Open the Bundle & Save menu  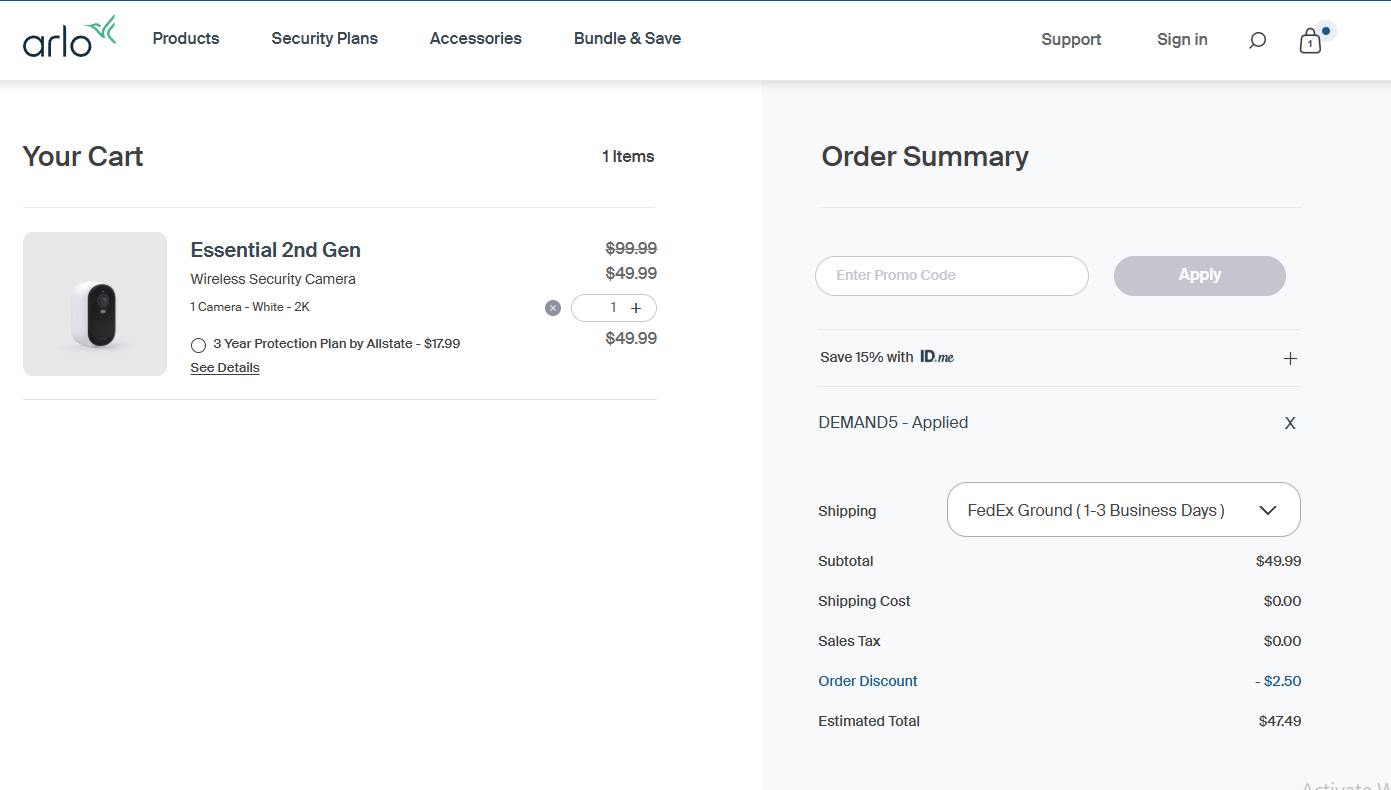(628, 39)
